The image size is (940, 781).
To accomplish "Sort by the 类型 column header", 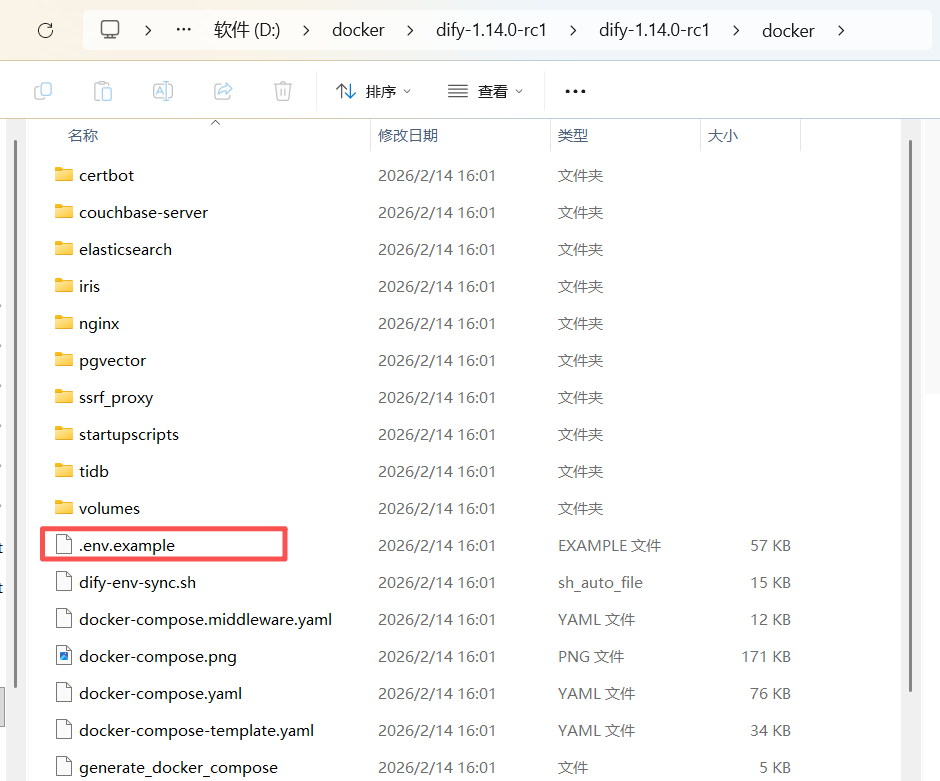I will coord(573,135).
